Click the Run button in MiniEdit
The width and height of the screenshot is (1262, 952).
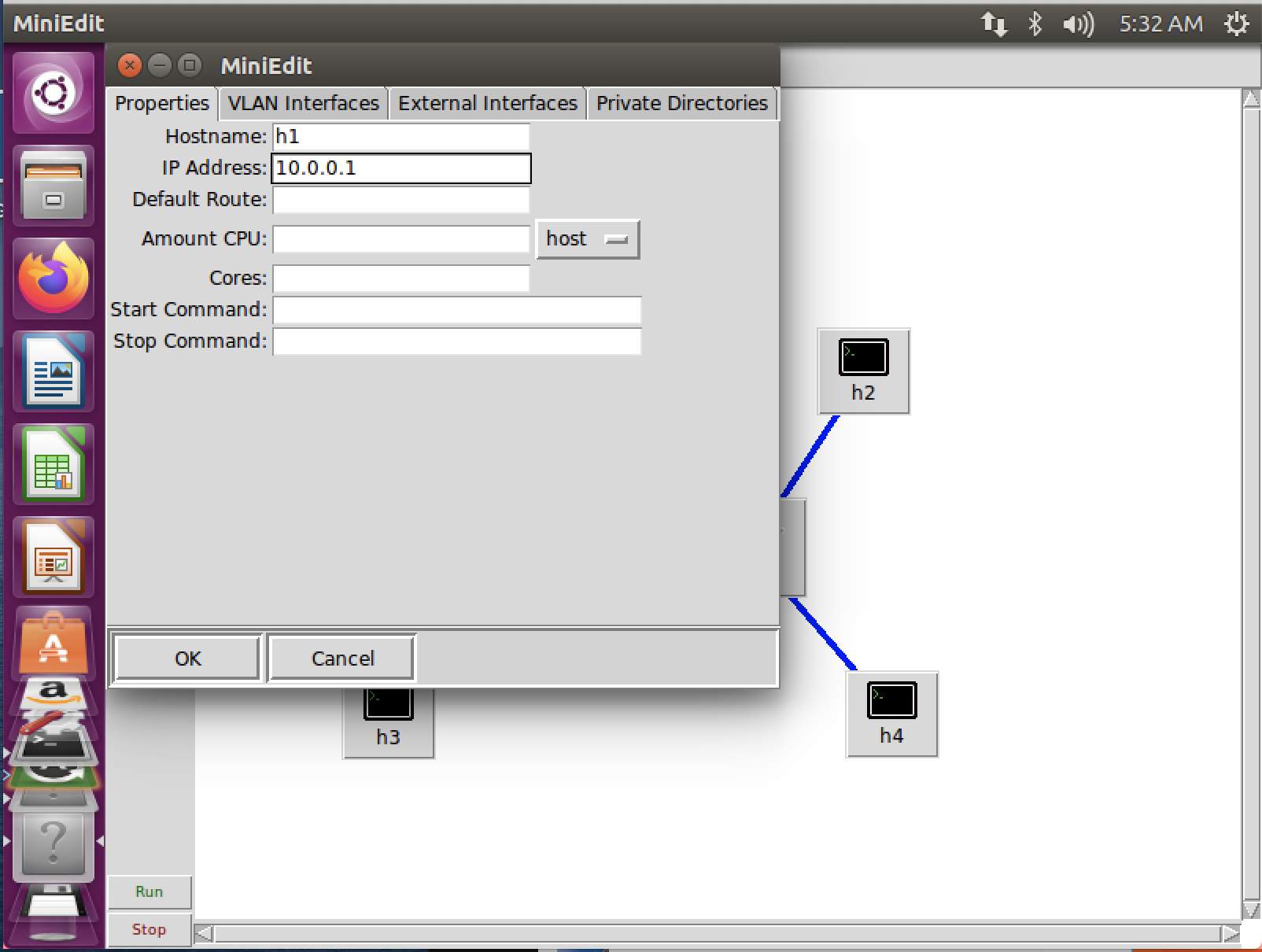click(149, 892)
